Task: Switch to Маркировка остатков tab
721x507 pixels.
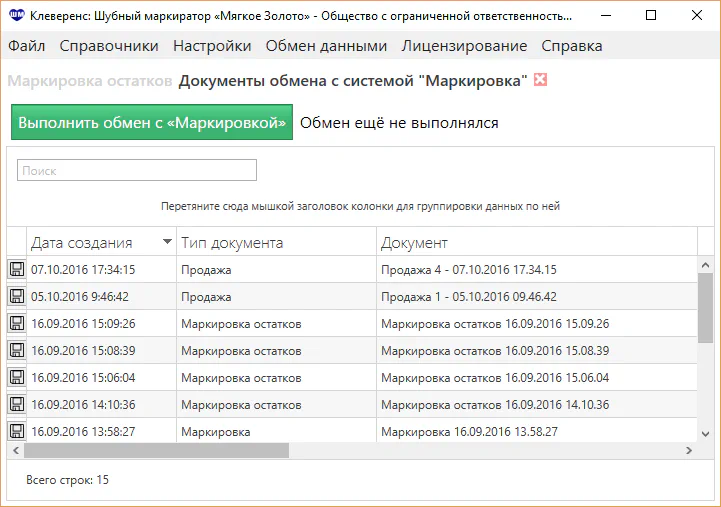Action: (x=90, y=81)
